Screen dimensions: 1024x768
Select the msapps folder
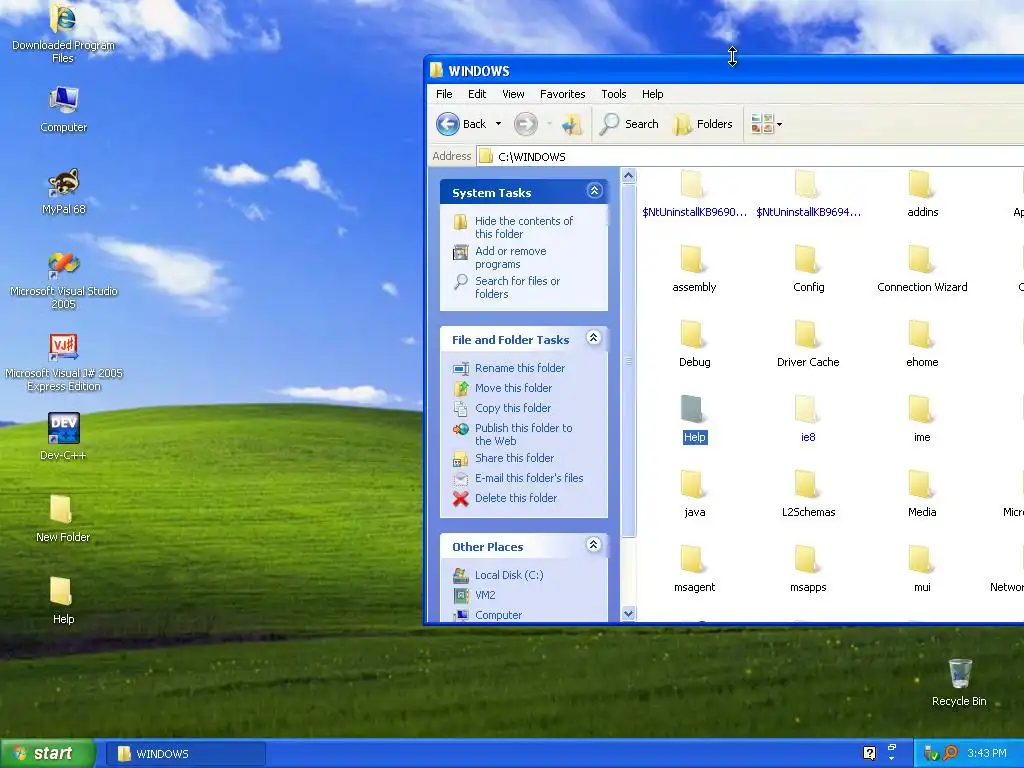tap(808, 569)
